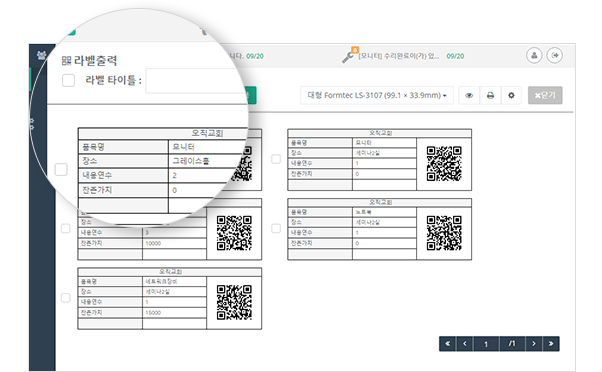
Task: Click the 15000 residual value cell
Action: 174,312
